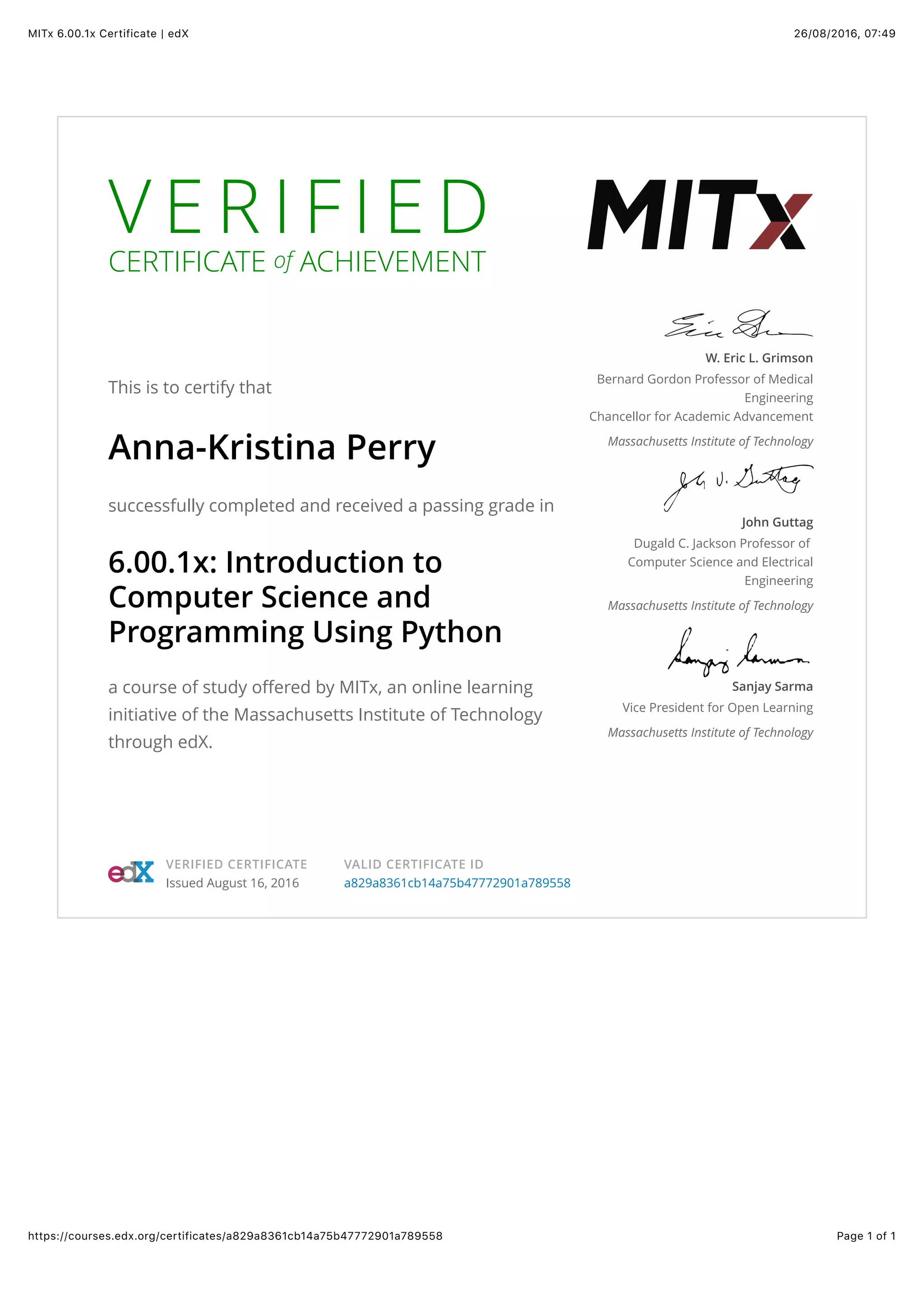Viewport: 924px width, 1308px height.
Task: Click the edX logo icon
Action: click(131, 872)
